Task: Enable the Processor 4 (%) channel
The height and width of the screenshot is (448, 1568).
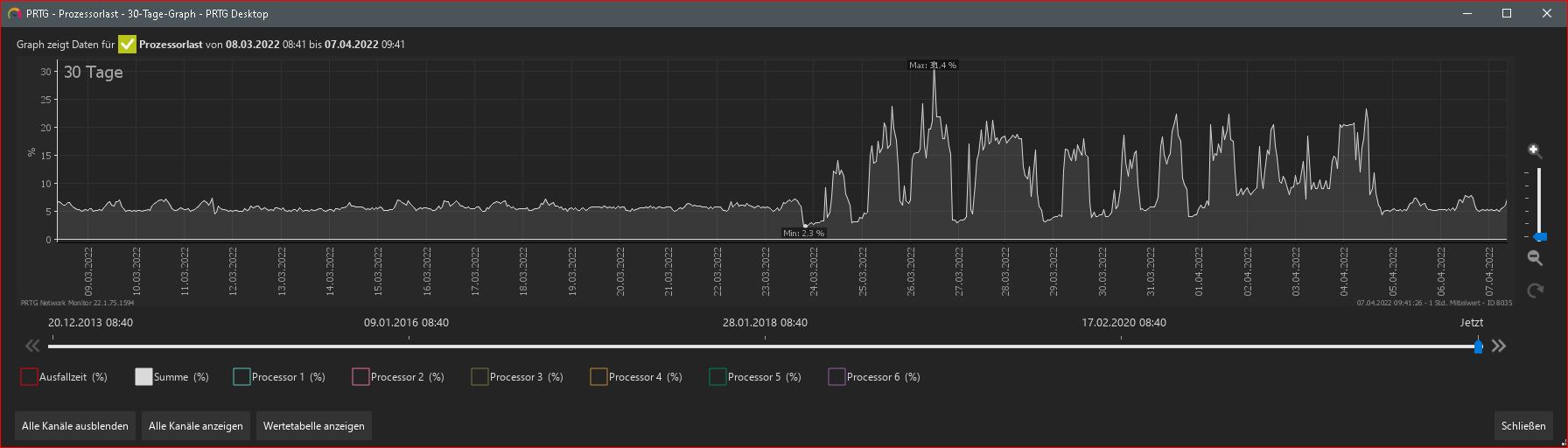Action: click(x=598, y=377)
